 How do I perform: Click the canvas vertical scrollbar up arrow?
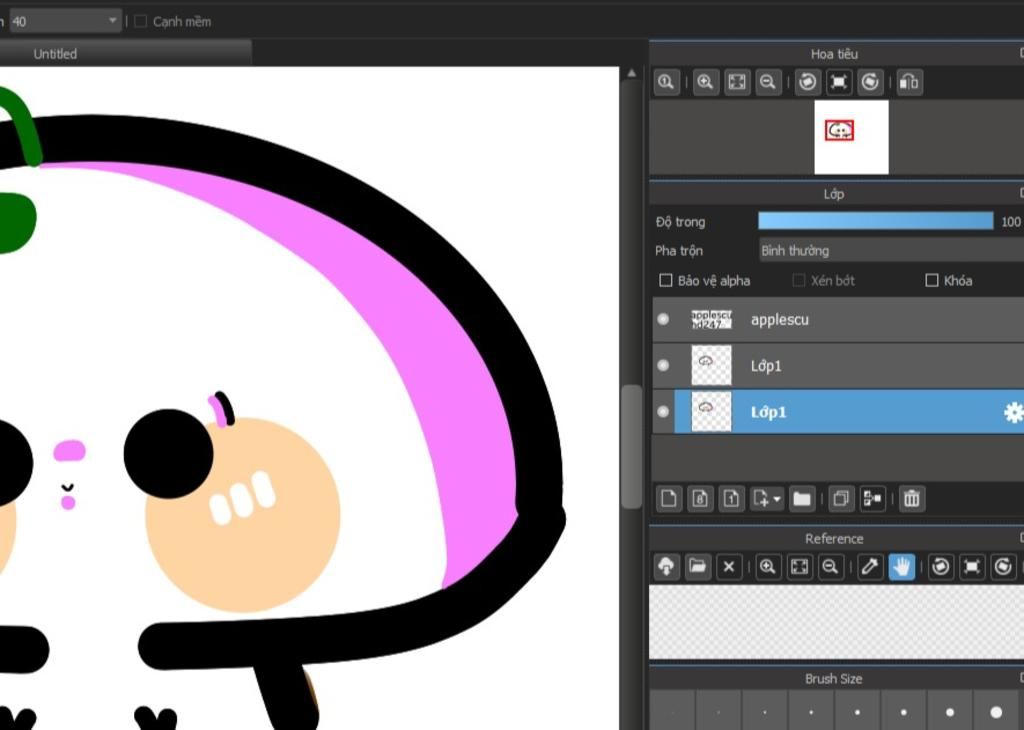[632, 74]
